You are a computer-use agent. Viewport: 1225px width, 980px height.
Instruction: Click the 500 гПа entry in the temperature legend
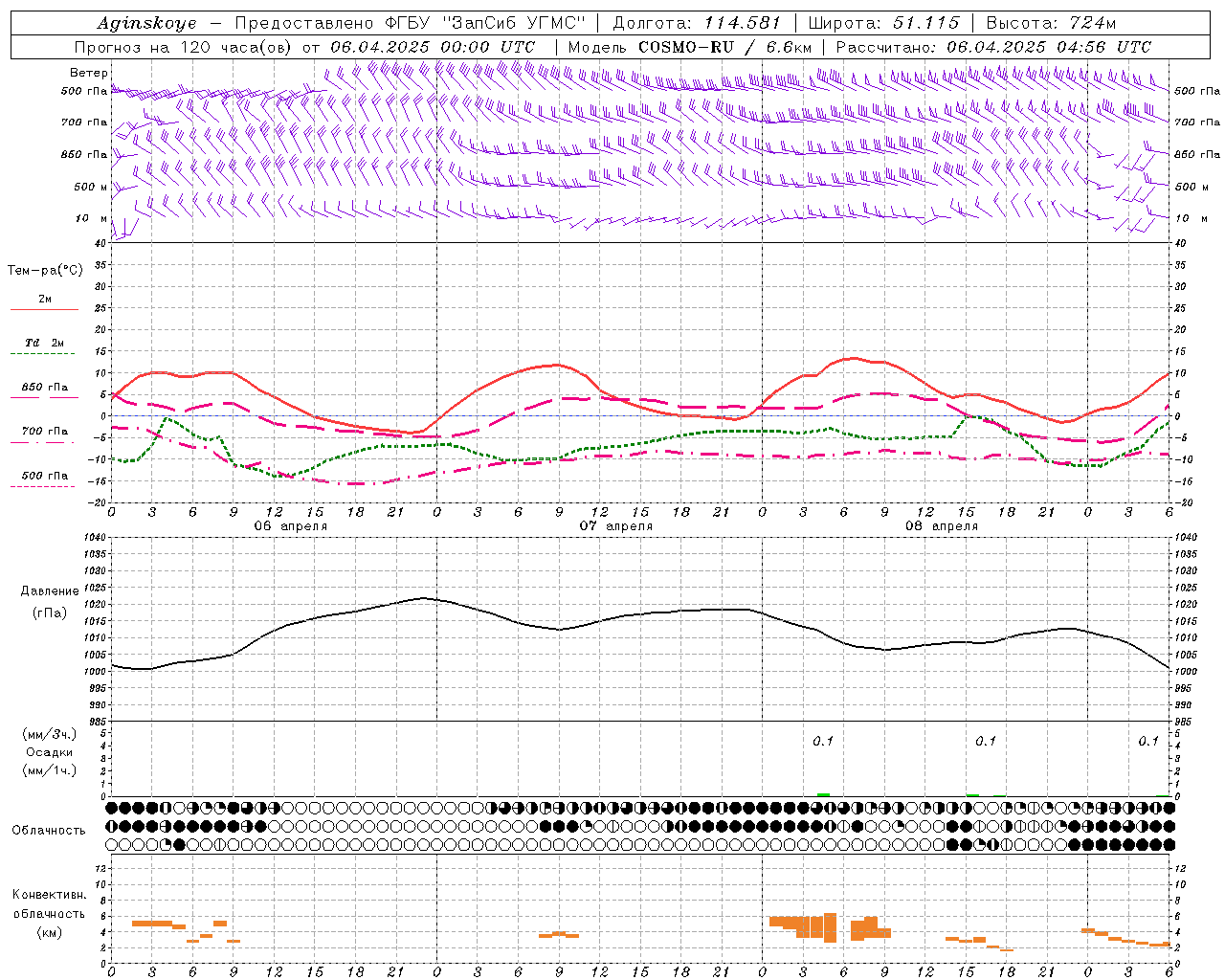[45, 476]
